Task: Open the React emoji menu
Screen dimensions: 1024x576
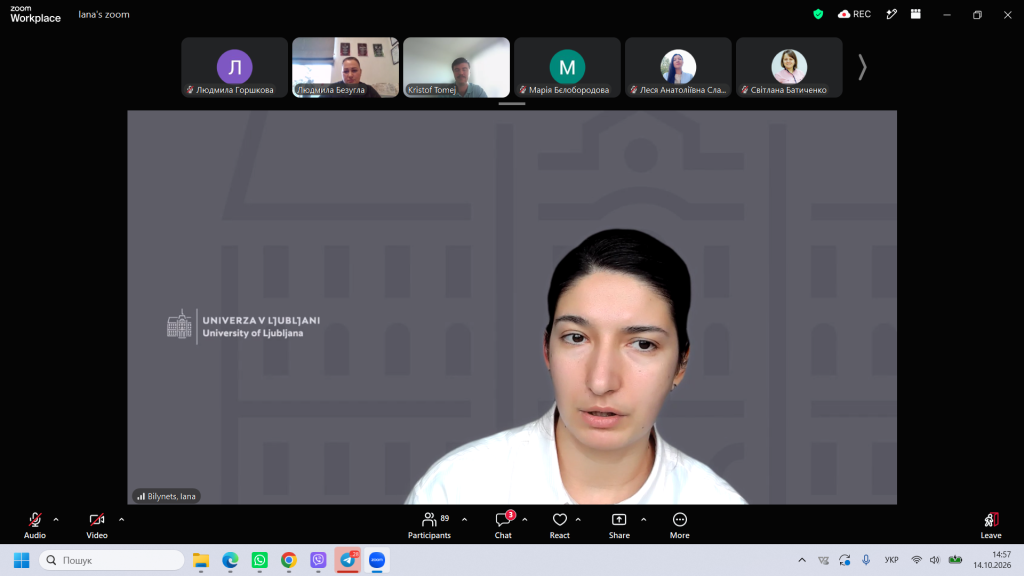Action: tap(560, 525)
